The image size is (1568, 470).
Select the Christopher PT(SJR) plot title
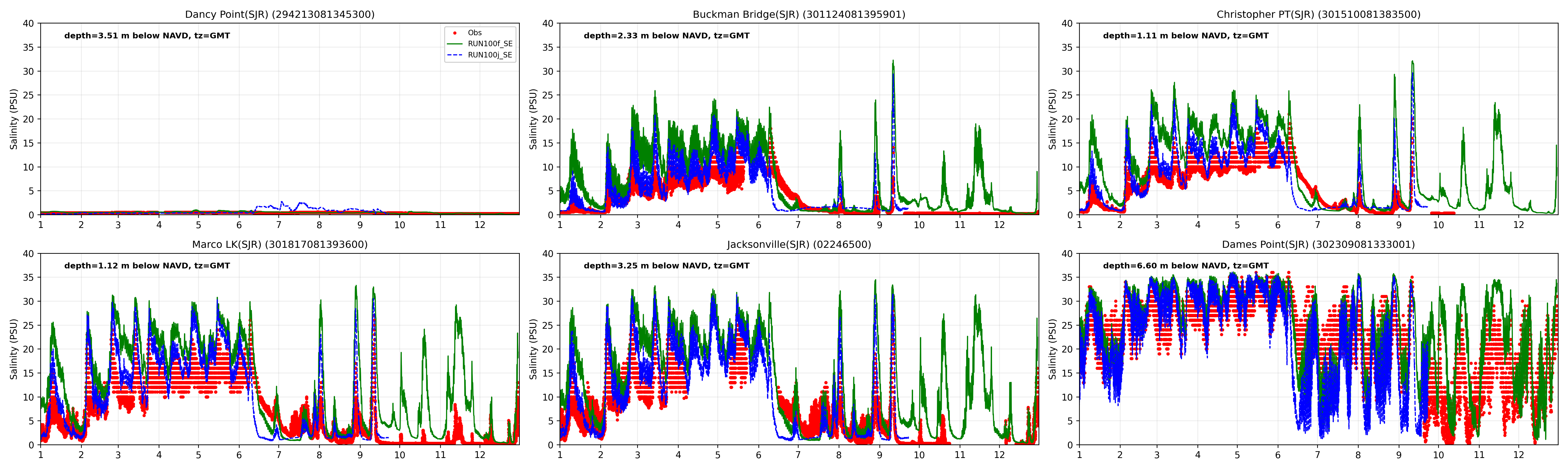tap(1318, 14)
